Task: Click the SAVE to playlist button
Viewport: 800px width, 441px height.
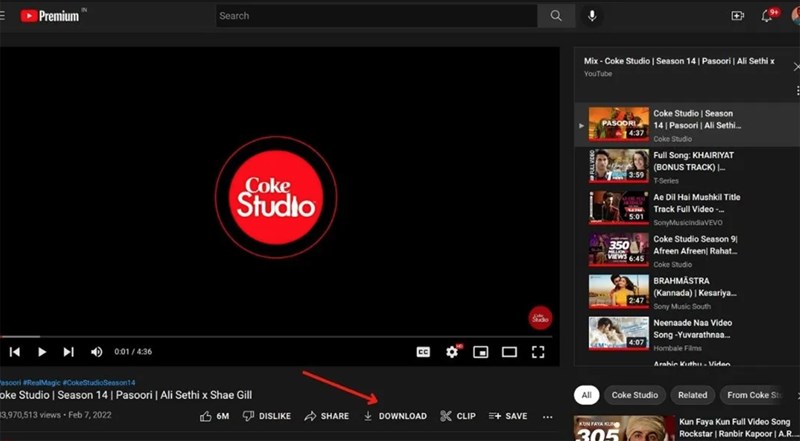Action: [508, 416]
